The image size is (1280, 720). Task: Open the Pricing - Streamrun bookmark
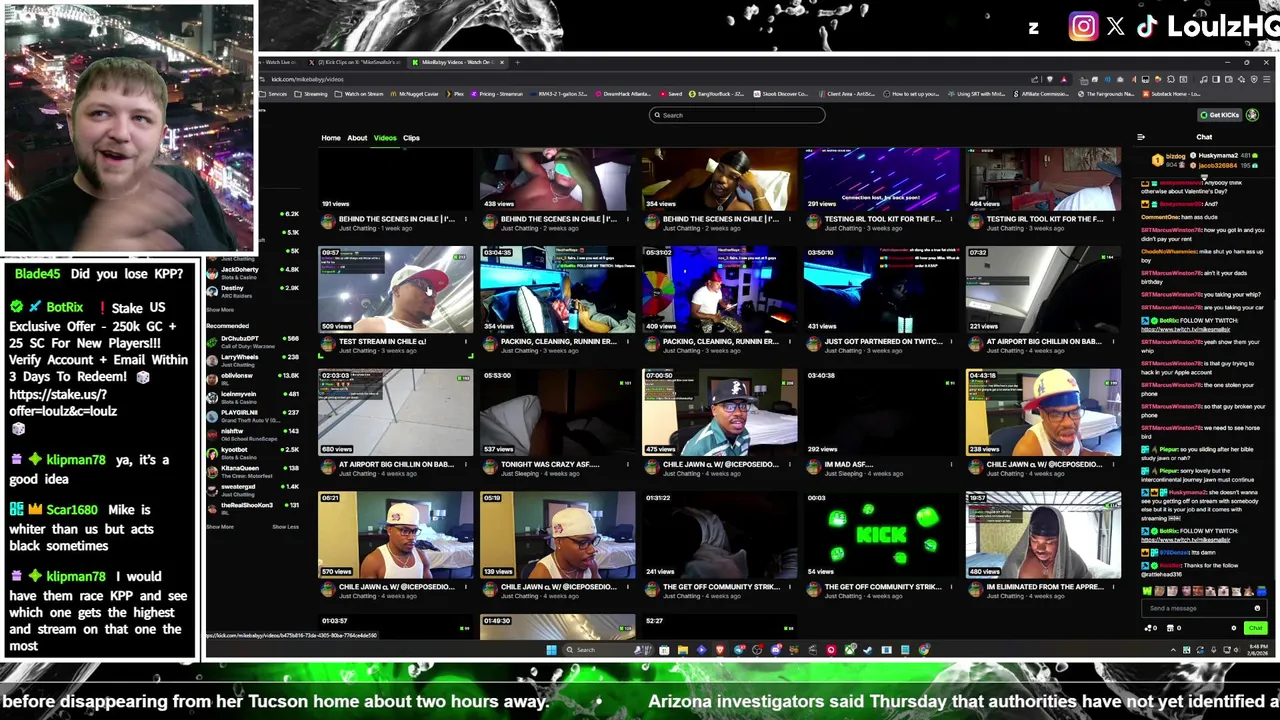tap(498, 94)
